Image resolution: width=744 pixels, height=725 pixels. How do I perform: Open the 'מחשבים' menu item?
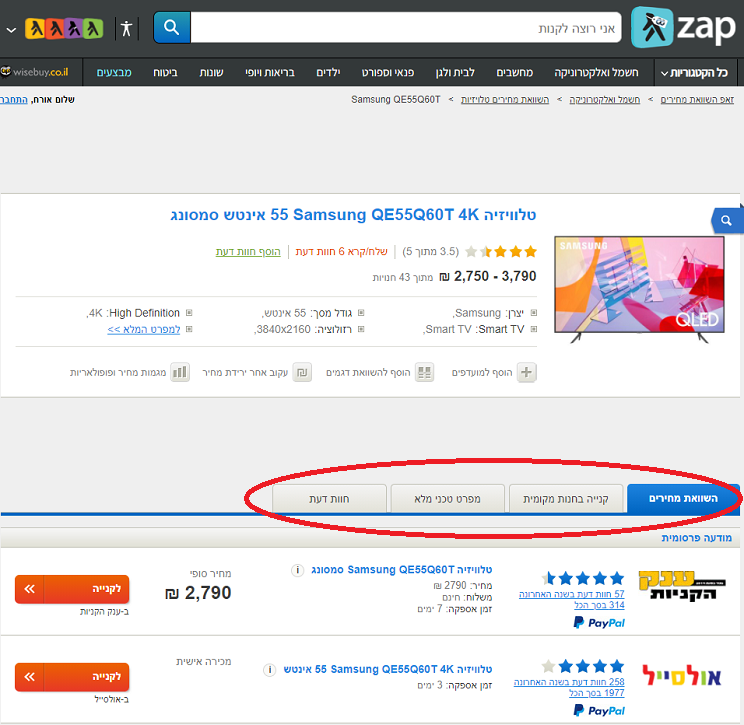pos(515,73)
